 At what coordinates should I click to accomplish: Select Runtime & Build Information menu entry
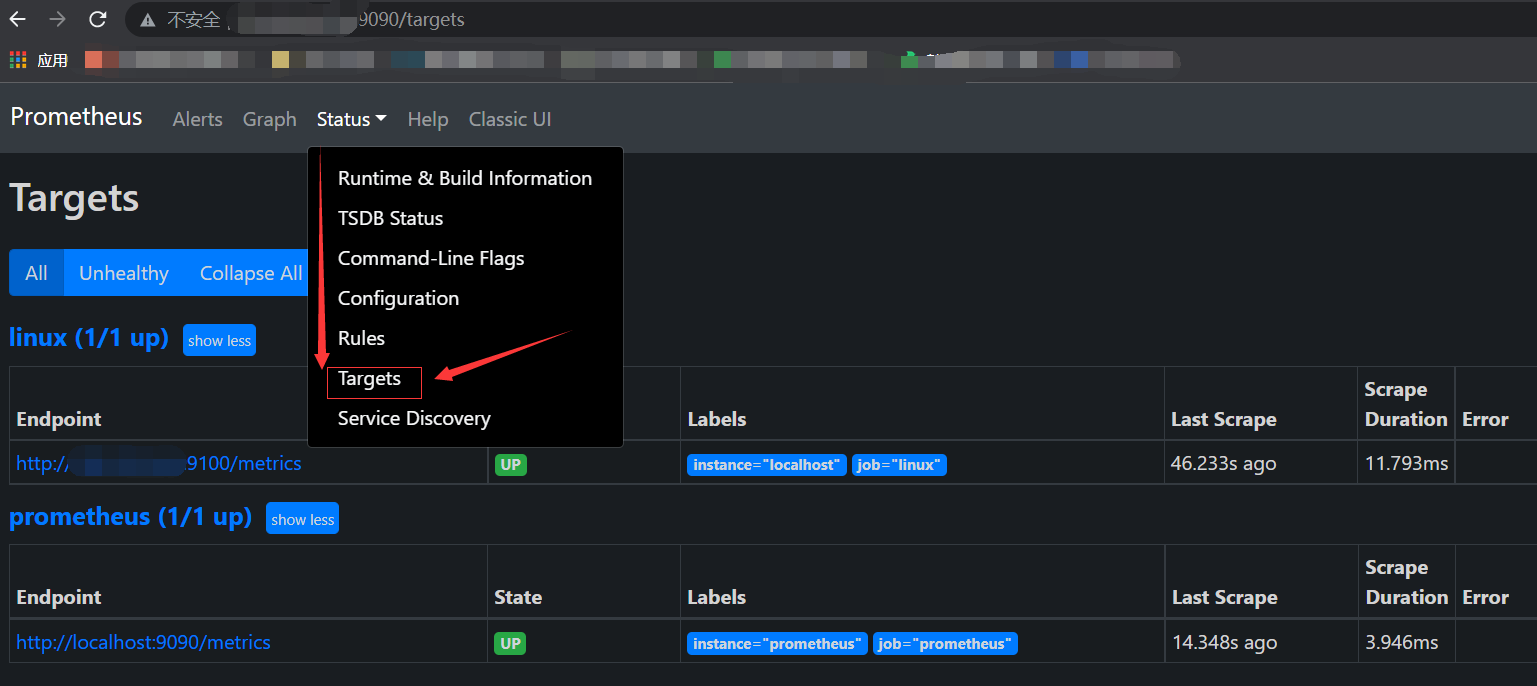465,178
